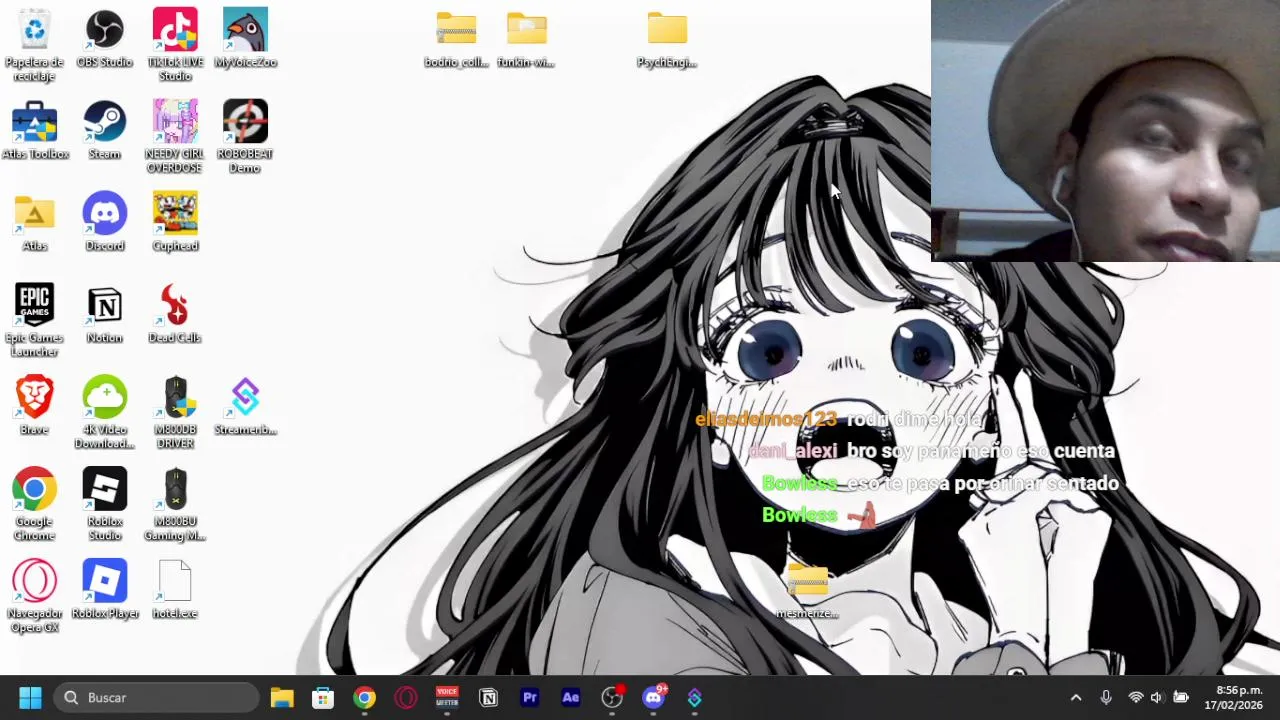Screen dimensions: 1280x720
Task: Open Notion from the taskbar
Action: point(488,697)
